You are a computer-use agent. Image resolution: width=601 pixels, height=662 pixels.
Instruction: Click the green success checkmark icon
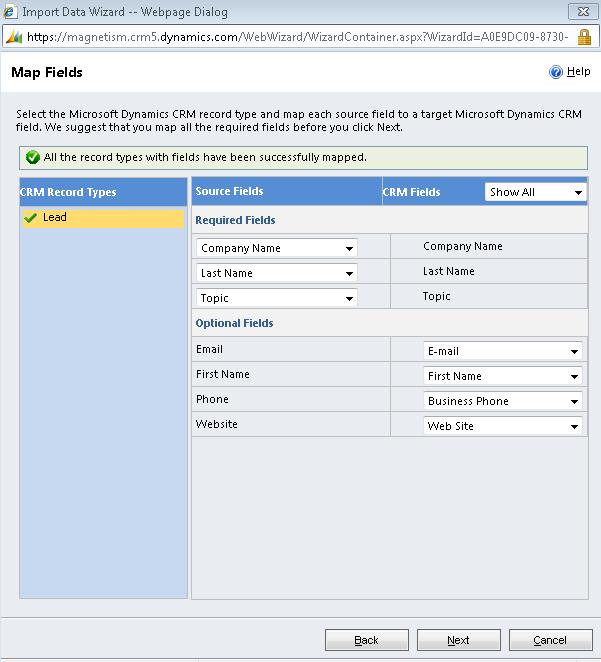point(33,157)
